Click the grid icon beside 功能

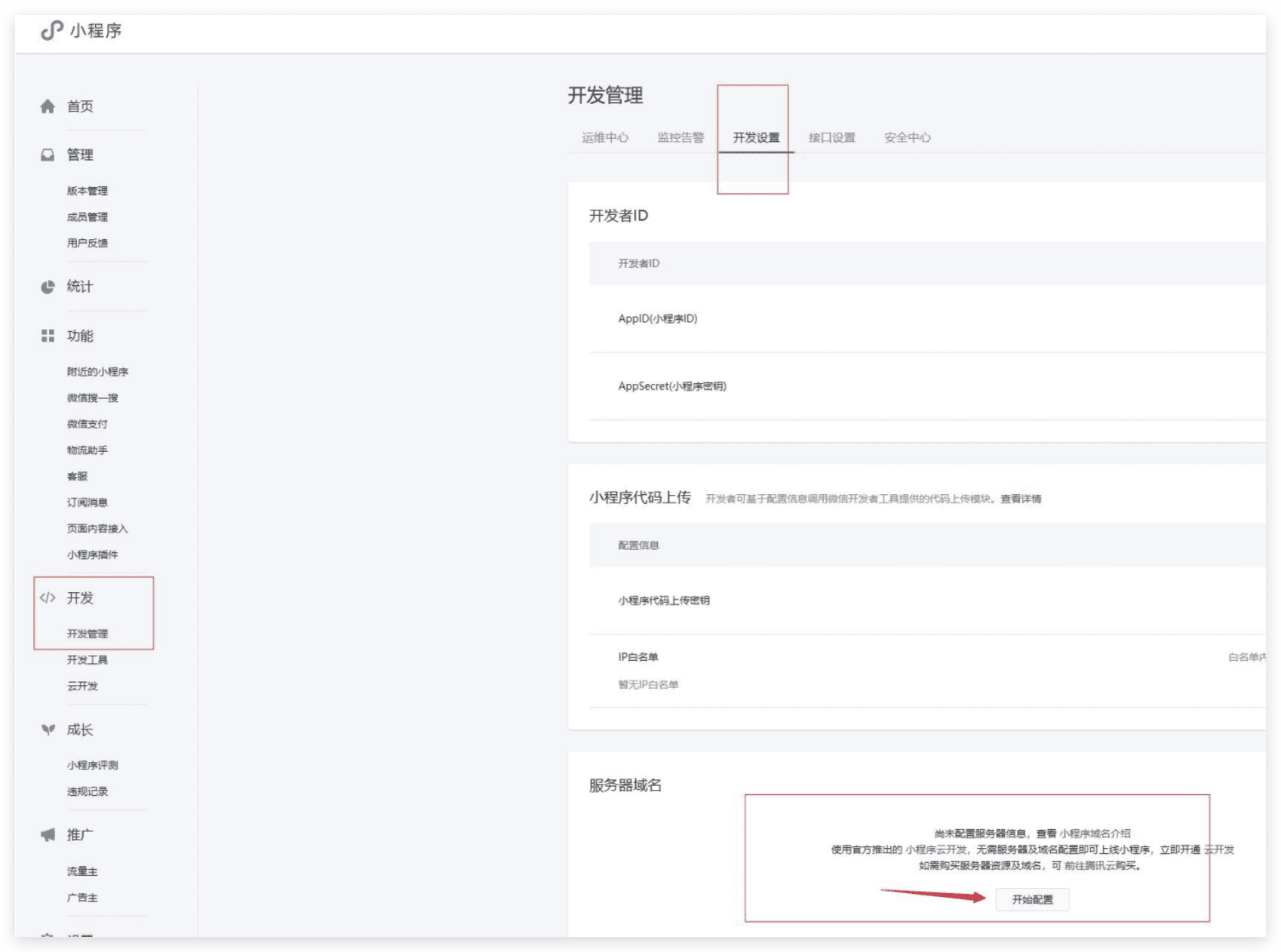48,336
